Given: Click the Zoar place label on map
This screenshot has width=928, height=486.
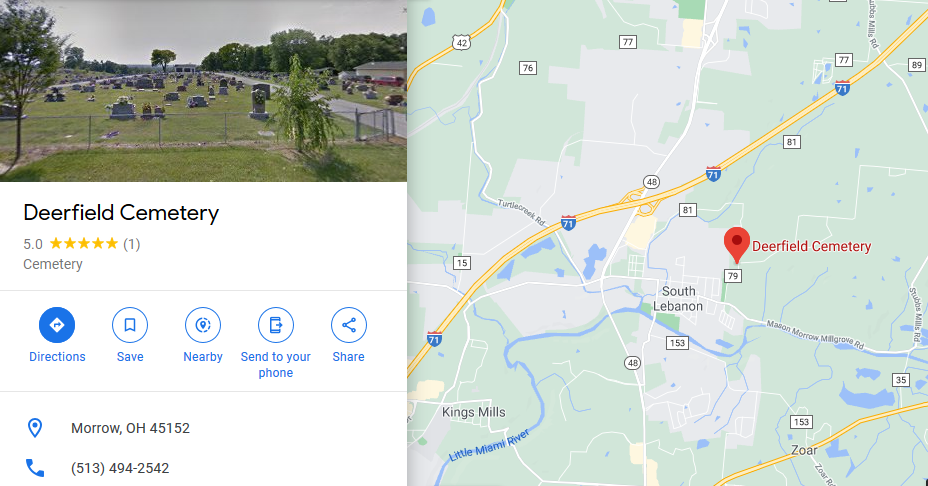Looking at the screenshot, I should [x=804, y=450].
